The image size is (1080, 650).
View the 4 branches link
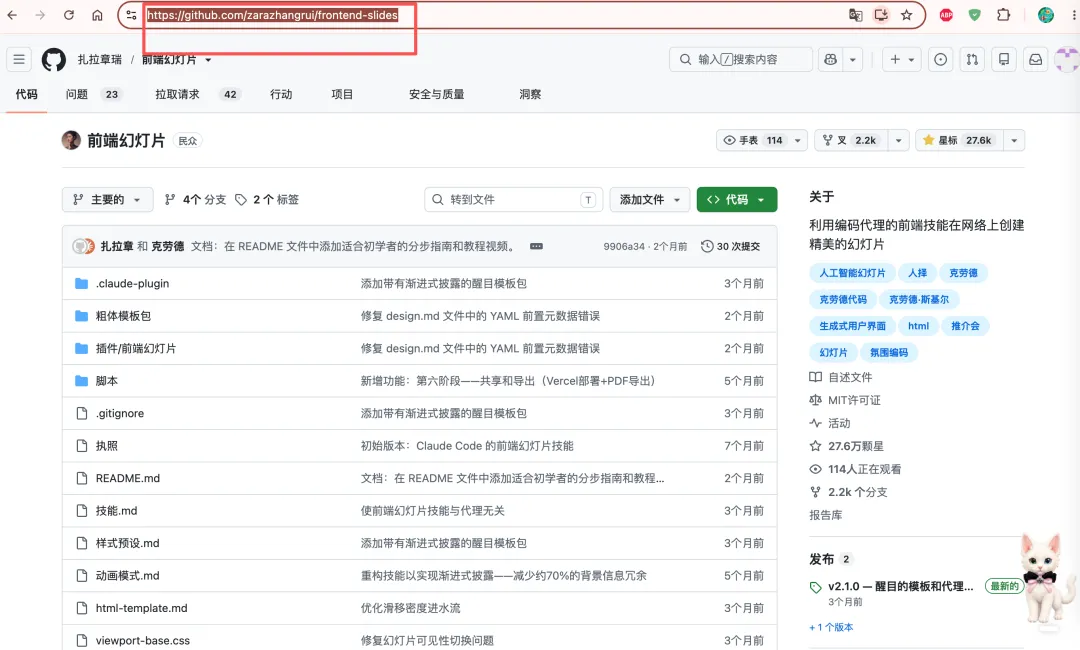click(196, 200)
